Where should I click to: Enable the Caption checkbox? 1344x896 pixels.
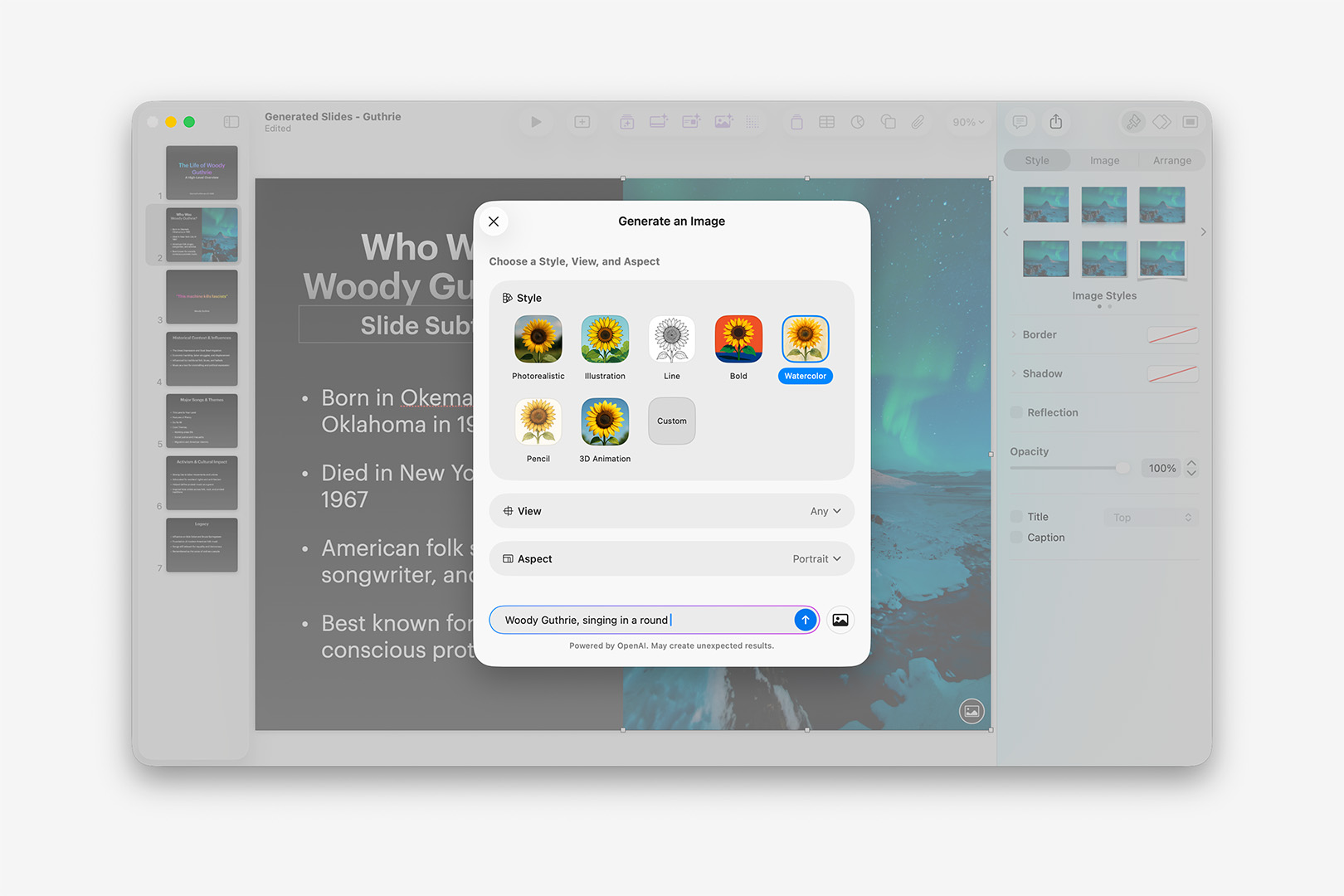pyautogui.click(x=1016, y=537)
